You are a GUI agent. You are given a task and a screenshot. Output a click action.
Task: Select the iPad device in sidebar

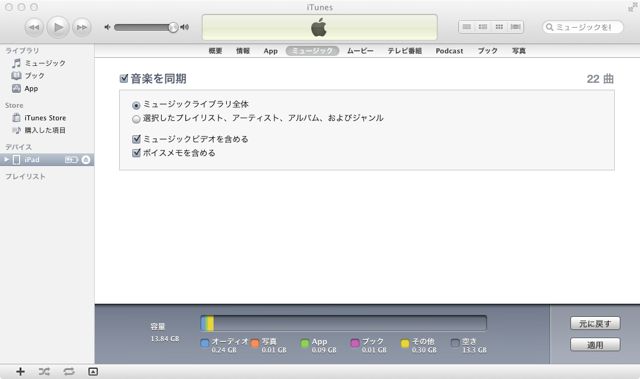click(47, 160)
